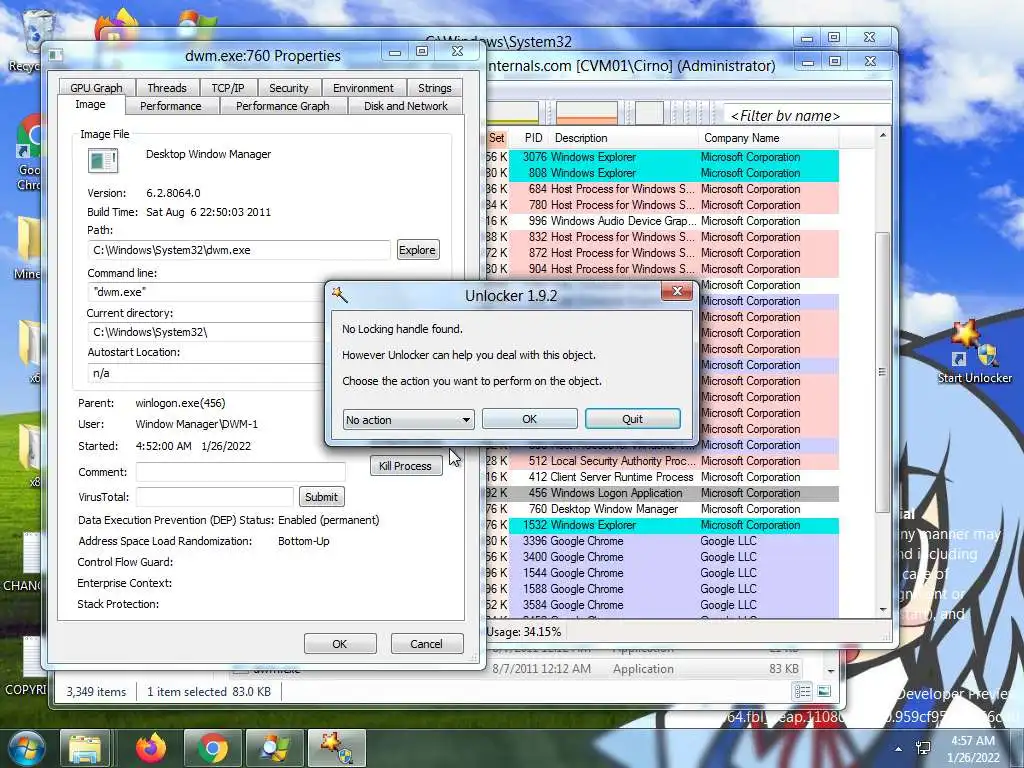The height and width of the screenshot is (768, 1024).
Task: Click the Path field with dwm.exe
Action: (239, 249)
